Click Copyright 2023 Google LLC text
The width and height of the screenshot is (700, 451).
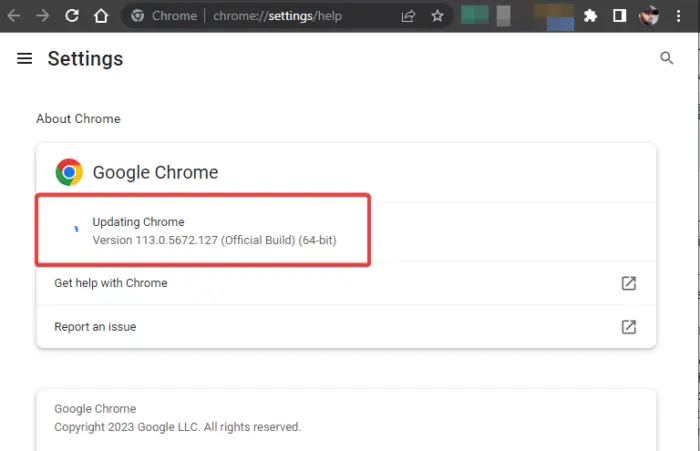[178, 427]
